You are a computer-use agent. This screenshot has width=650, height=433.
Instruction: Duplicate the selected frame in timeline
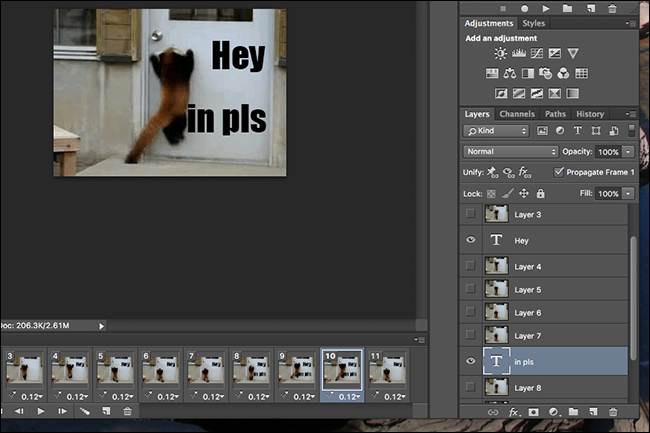point(106,411)
